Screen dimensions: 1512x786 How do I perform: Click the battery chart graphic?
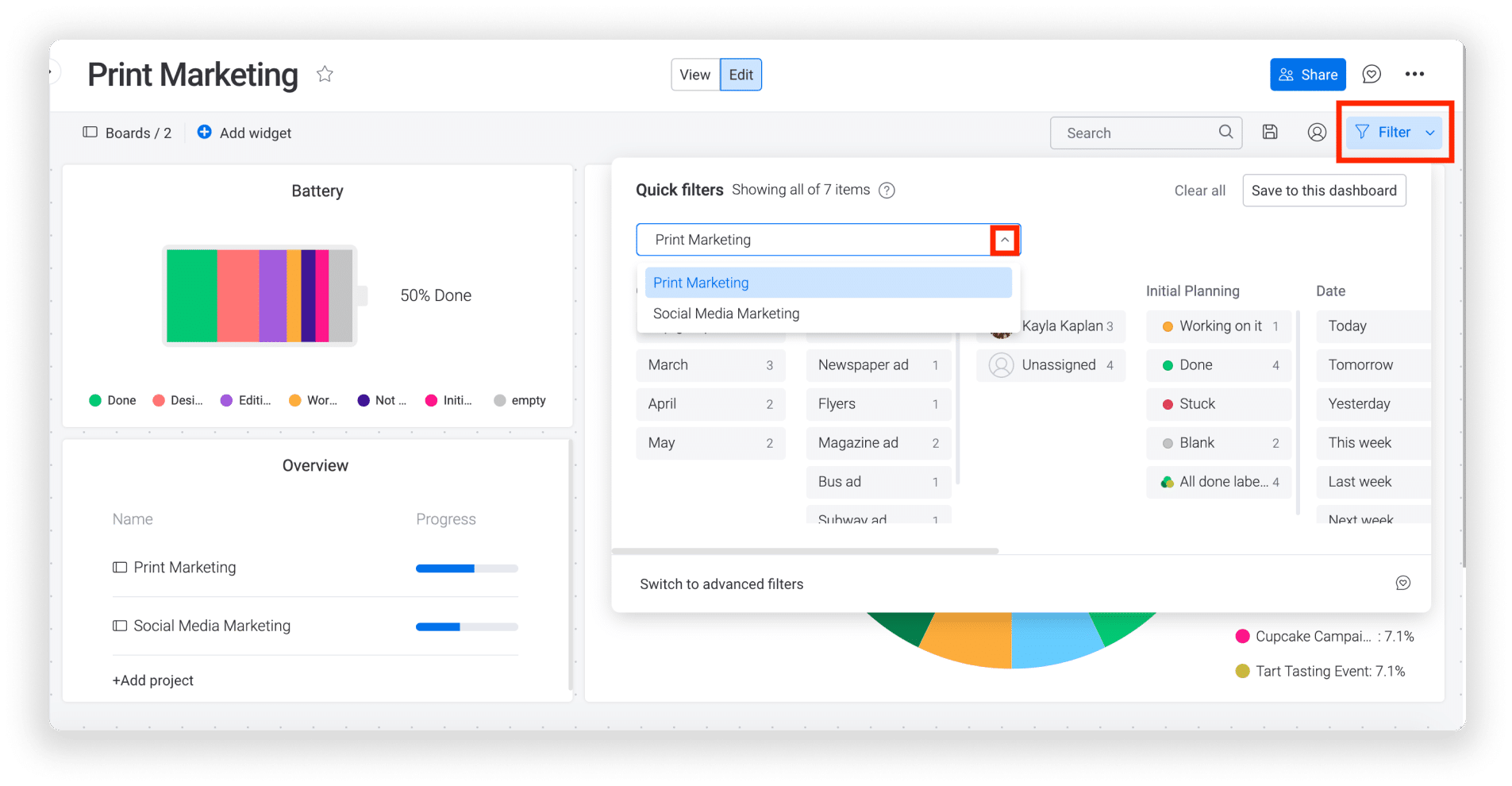pos(265,296)
